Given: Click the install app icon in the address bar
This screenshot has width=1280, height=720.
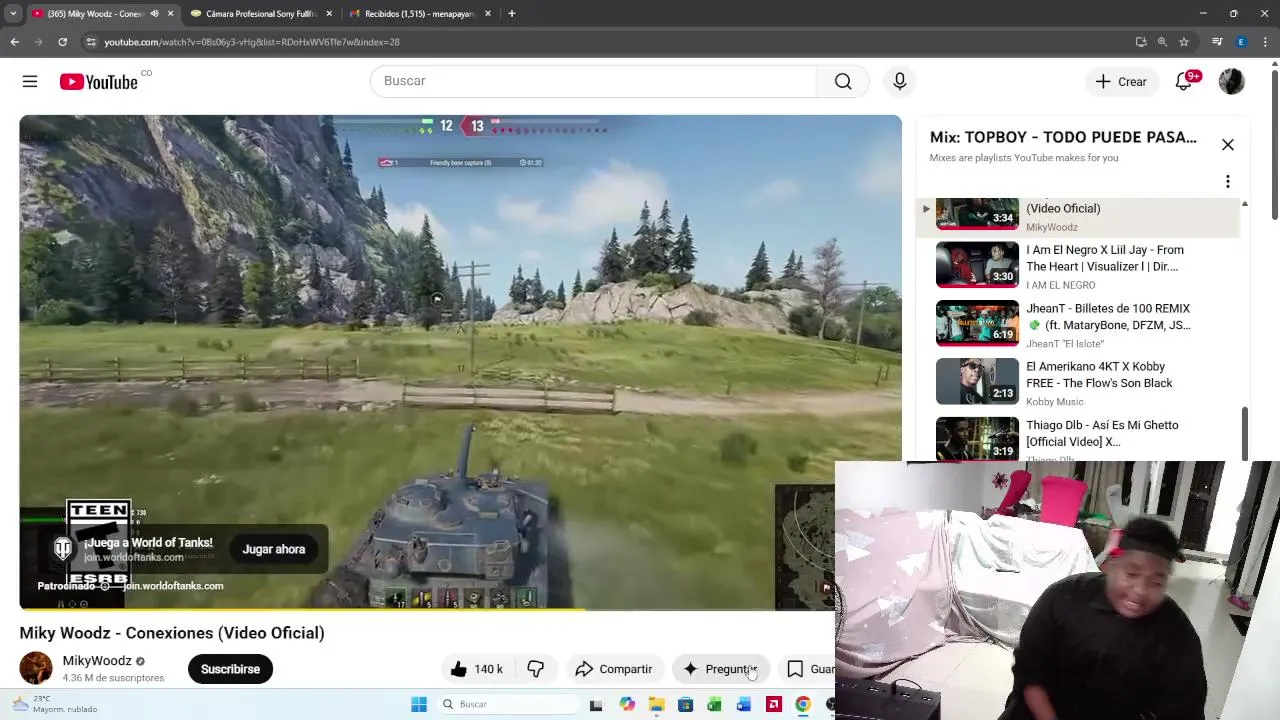Looking at the screenshot, I should tap(1141, 42).
